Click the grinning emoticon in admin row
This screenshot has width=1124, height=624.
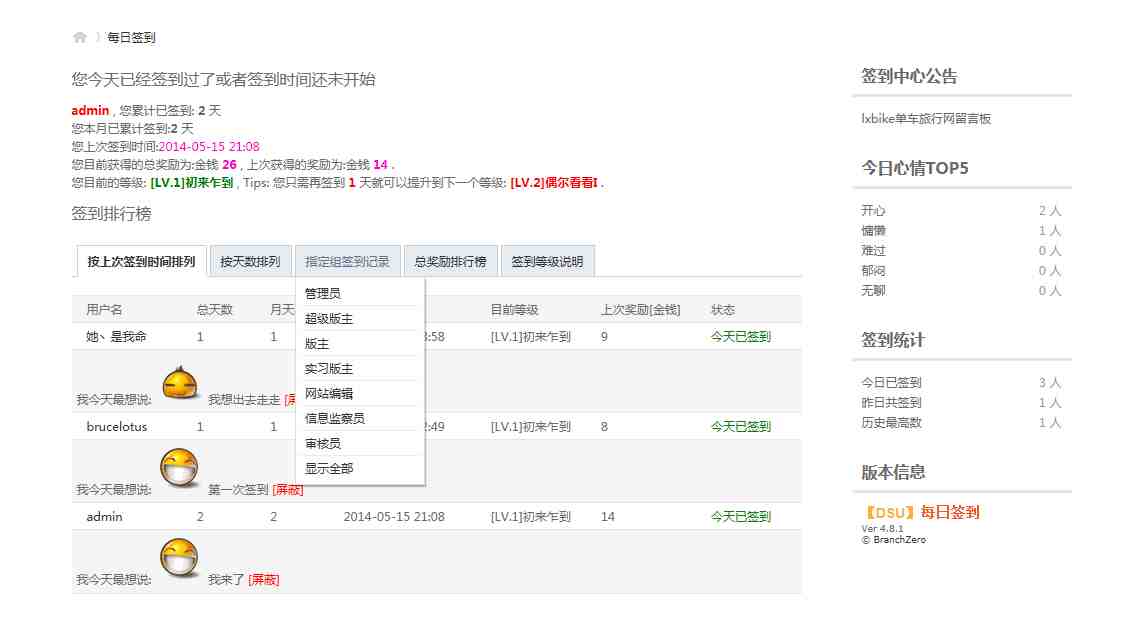[178, 557]
